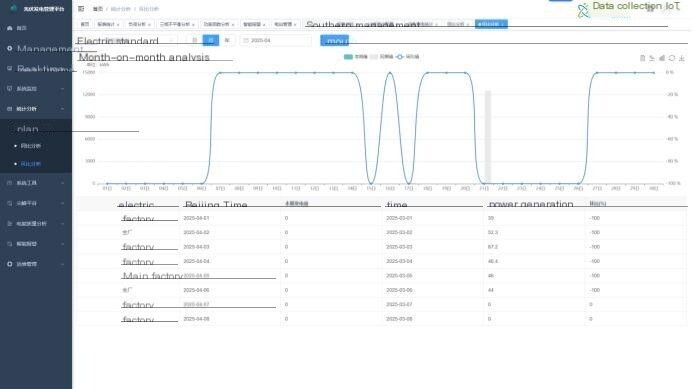Click the chart data point at day 16 peak

(x=390, y=72)
